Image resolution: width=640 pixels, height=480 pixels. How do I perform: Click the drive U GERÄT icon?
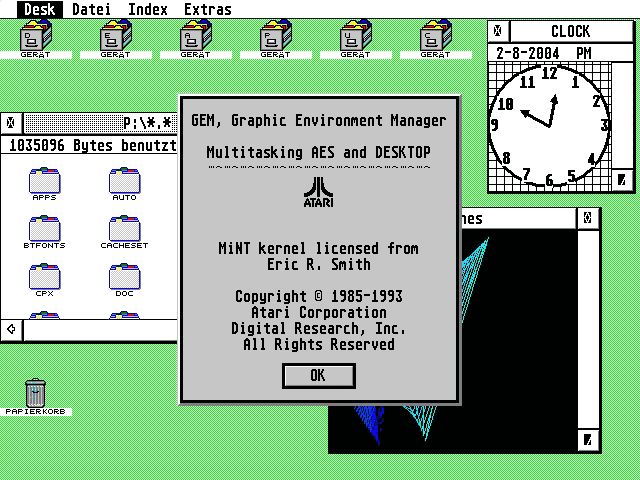(356, 38)
